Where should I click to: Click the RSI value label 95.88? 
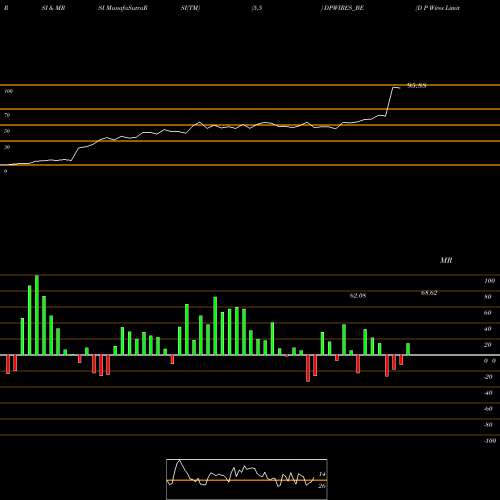417,86
